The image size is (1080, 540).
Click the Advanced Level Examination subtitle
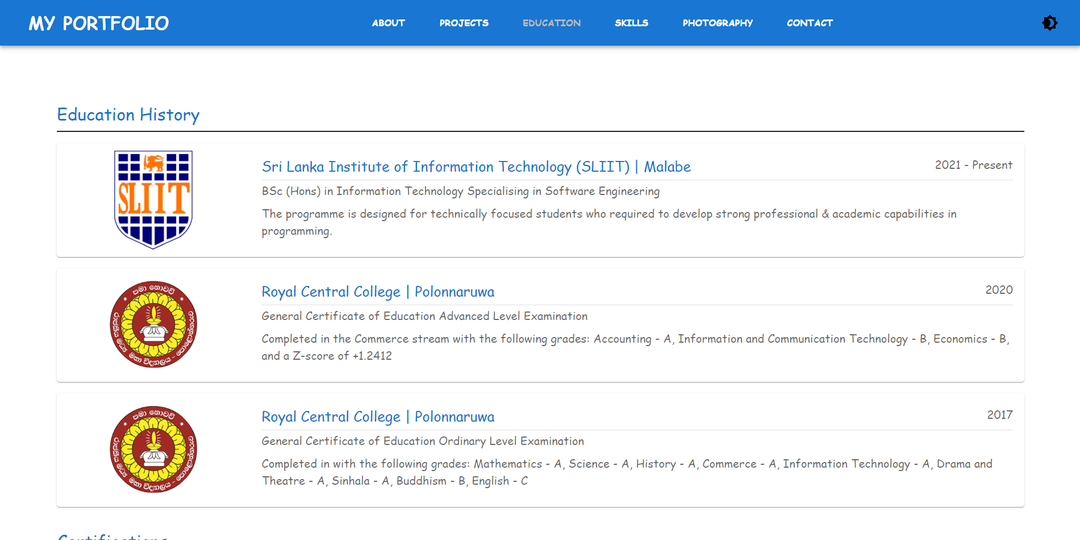(x=424, y=316)
